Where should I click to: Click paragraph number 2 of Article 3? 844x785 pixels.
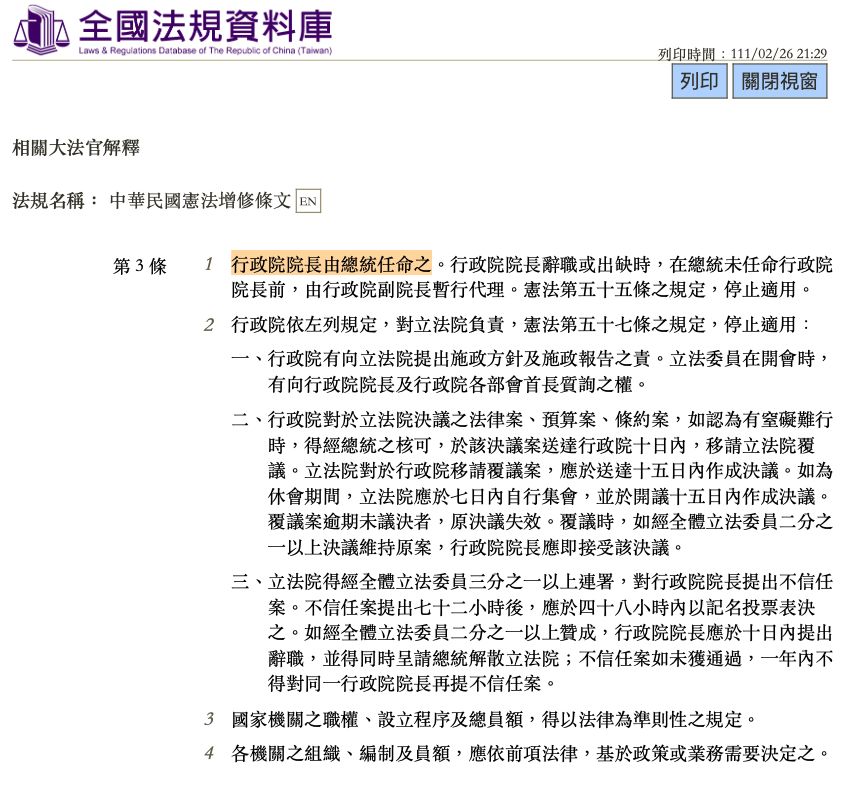coord(209,325)
